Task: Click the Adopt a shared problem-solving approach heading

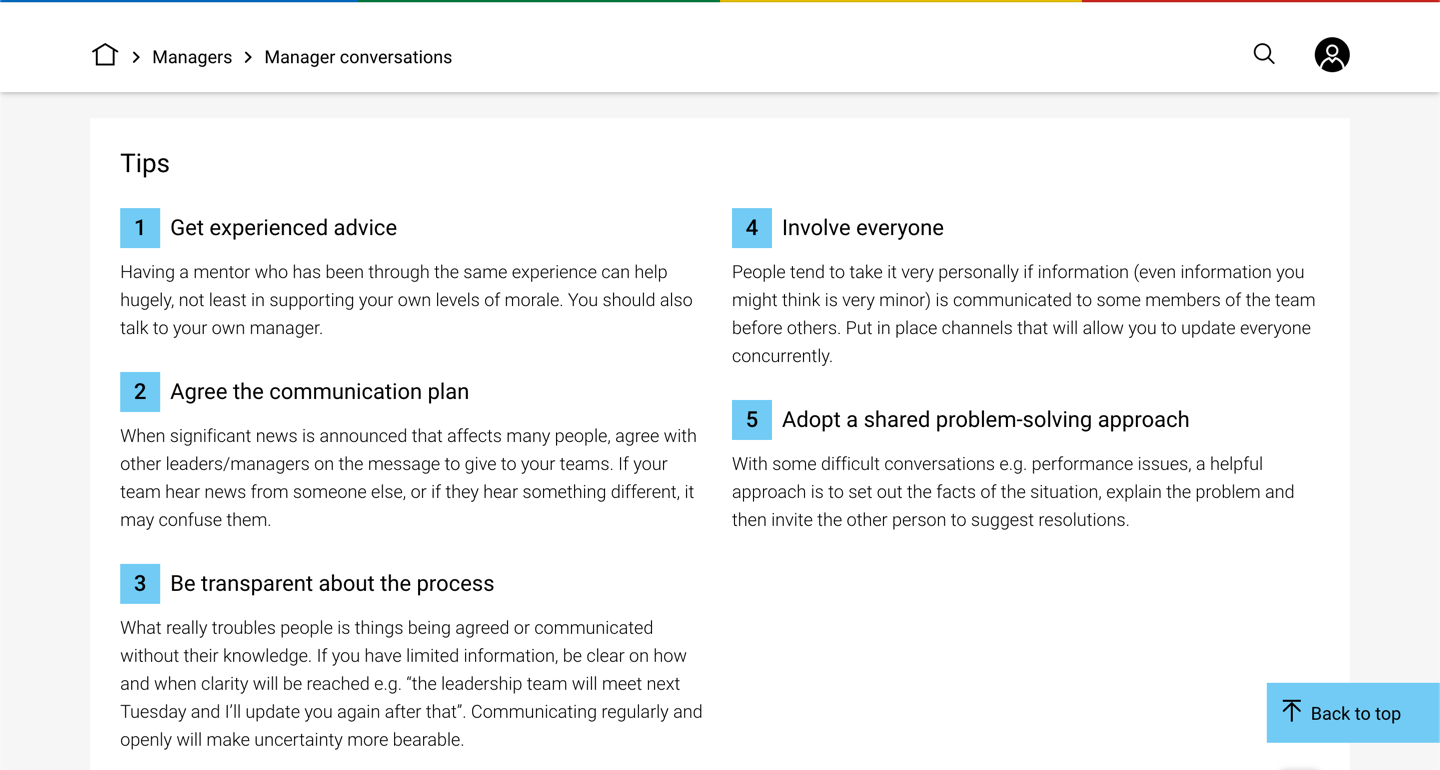Action: click(x=986, y=419)
